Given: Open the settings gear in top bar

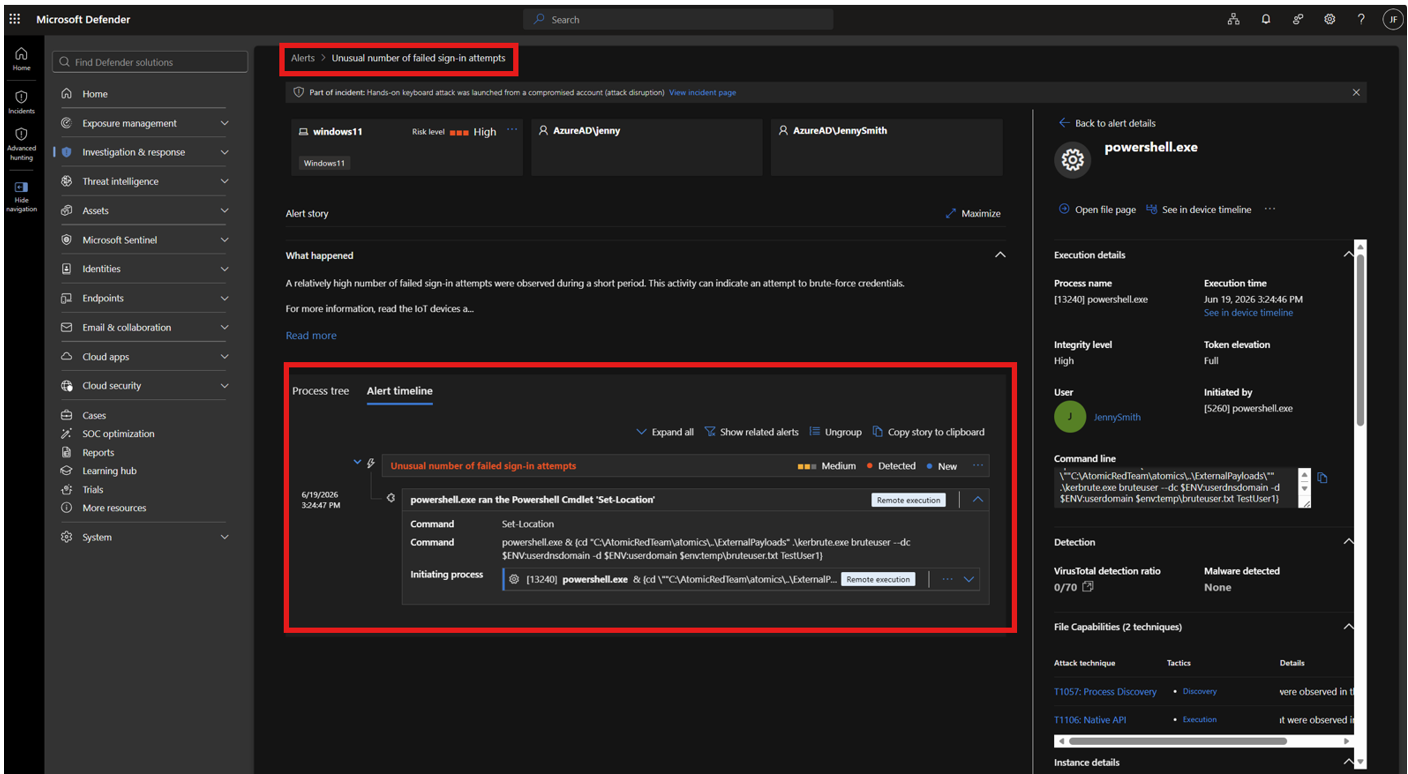Looking at the screenshot, I should point(1330,19).
